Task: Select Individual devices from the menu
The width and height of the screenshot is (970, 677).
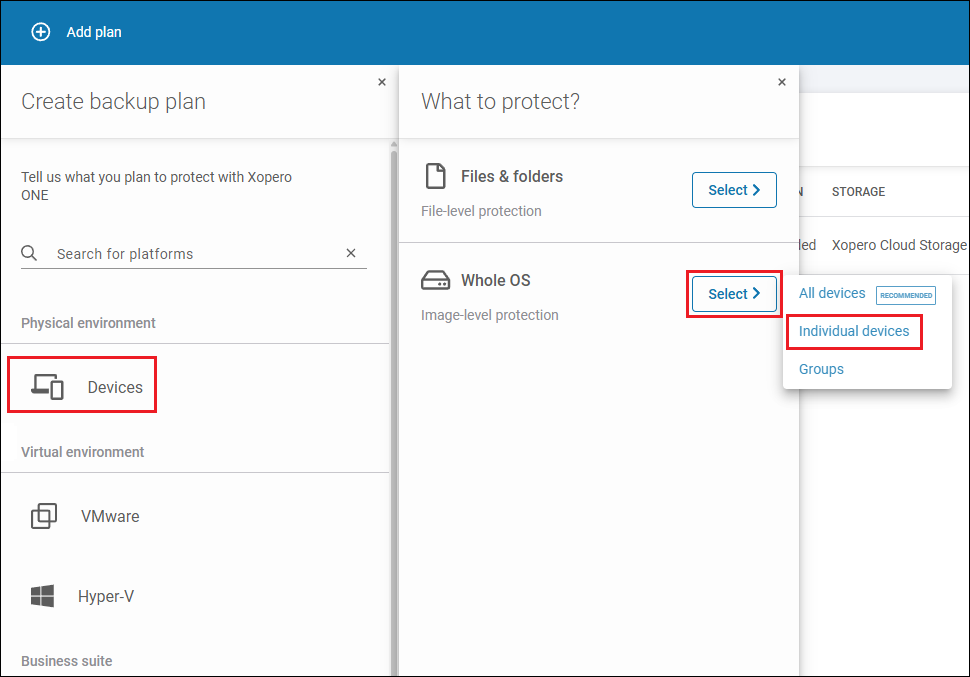Action: pyautogui.click(x=854, y=331)
